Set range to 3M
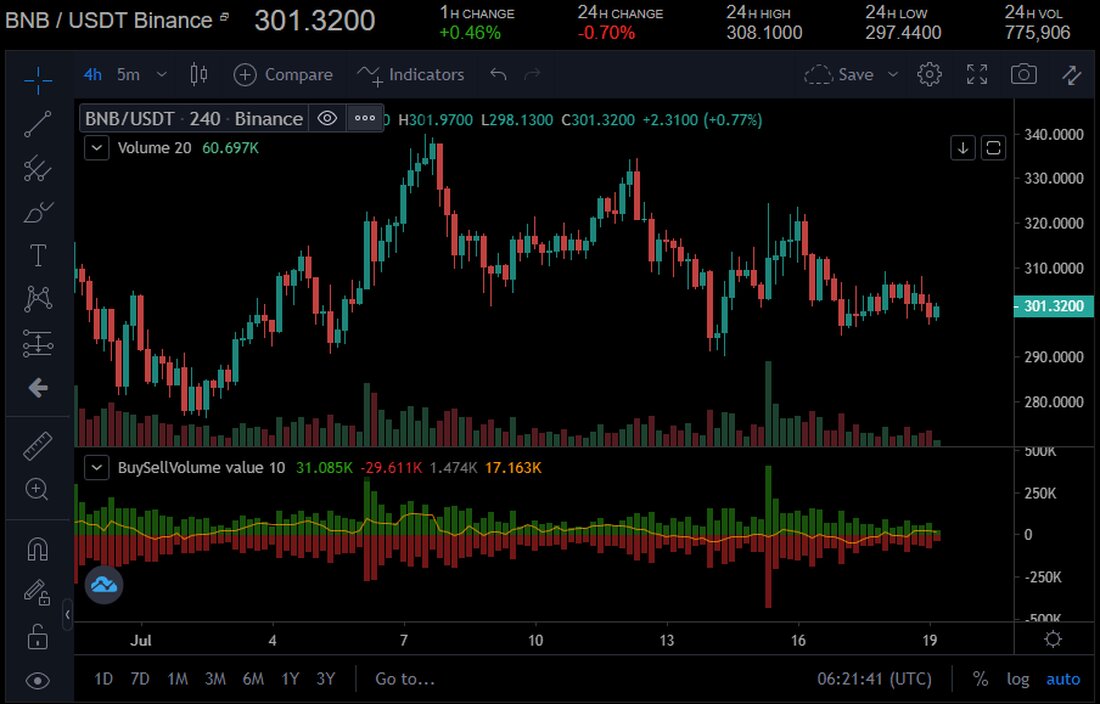 (x=215, y=679)
